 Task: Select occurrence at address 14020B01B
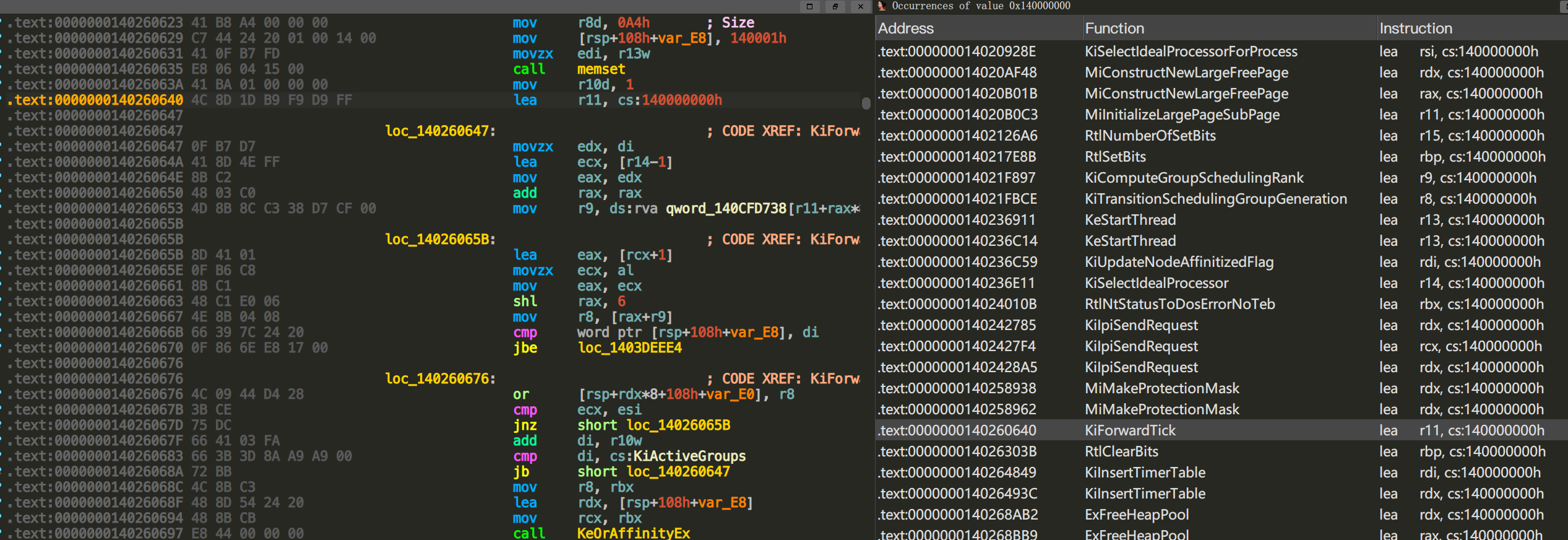(x=1221, y=94)
